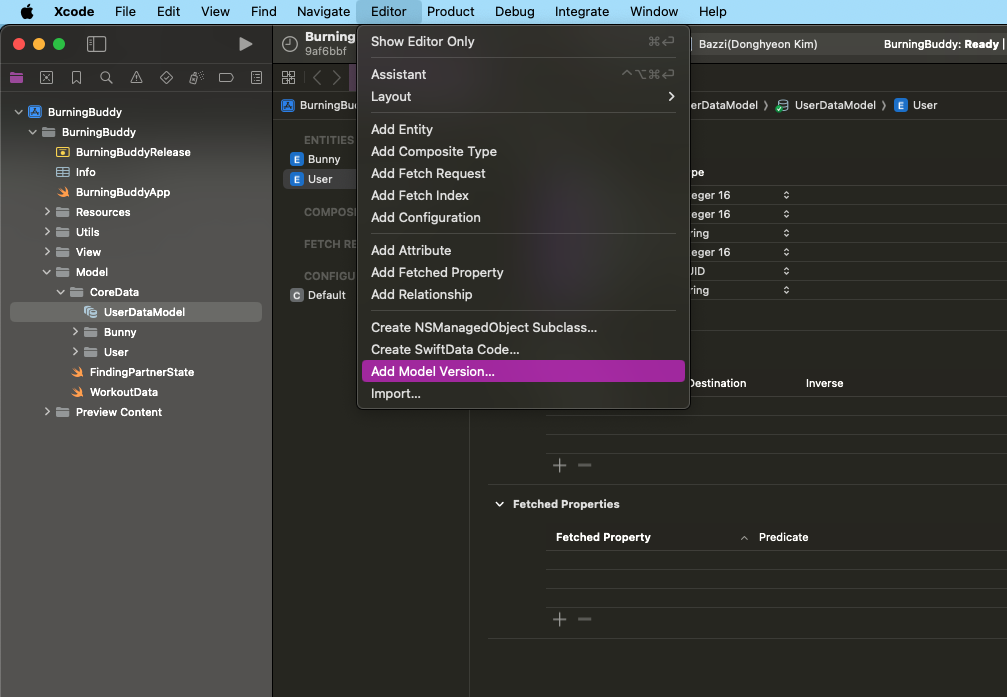
Task: Open first Integer 16 type dropdown
Action: [x=786, y=195]
